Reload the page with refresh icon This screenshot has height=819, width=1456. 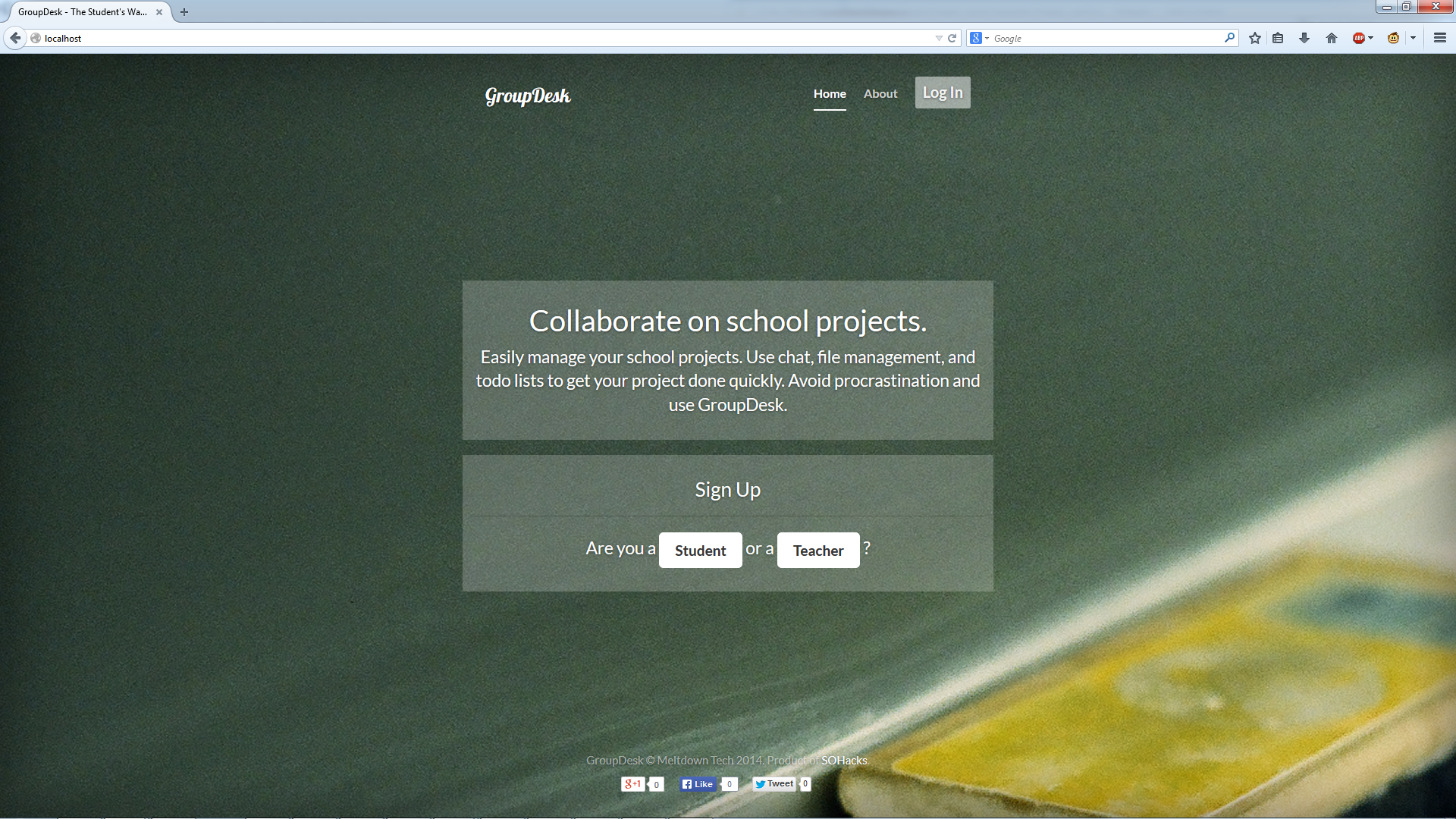(952, 38)
